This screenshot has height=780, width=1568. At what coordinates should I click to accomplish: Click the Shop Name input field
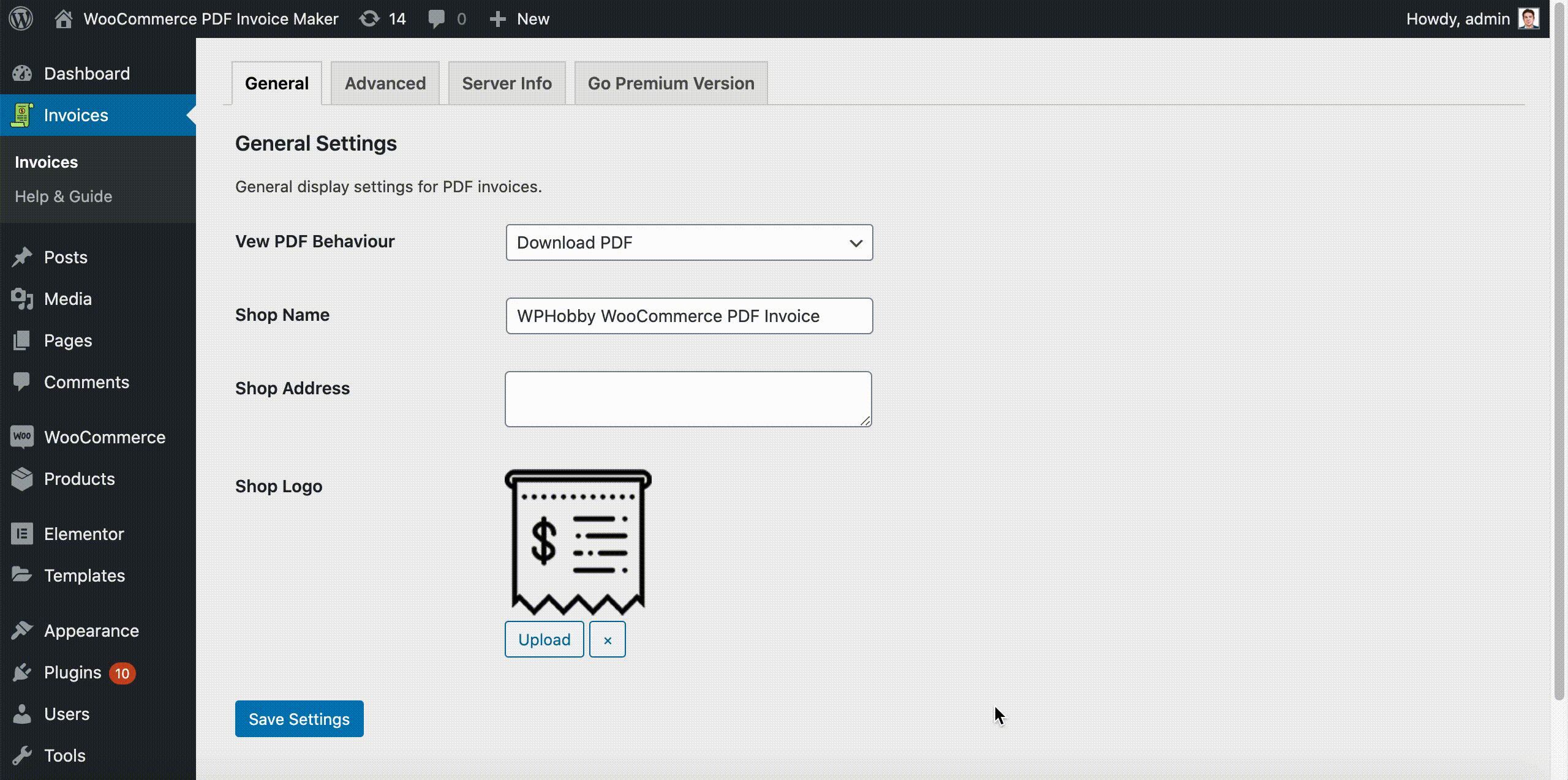[x=689, y=315]
